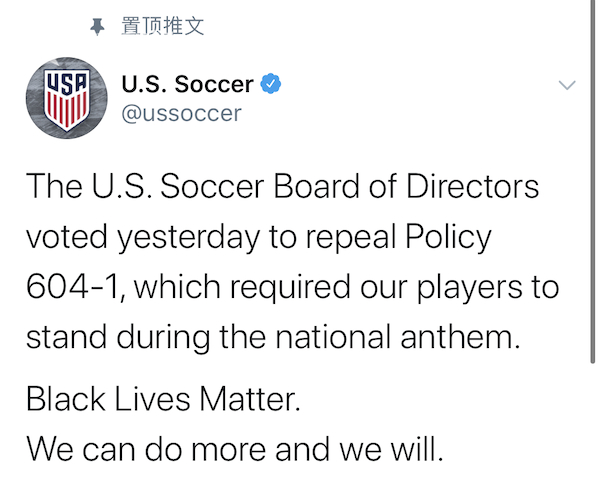Screen dimensions: 600x504
Task: Open the U.S. Soccer display name
Action: click(187, 86)
